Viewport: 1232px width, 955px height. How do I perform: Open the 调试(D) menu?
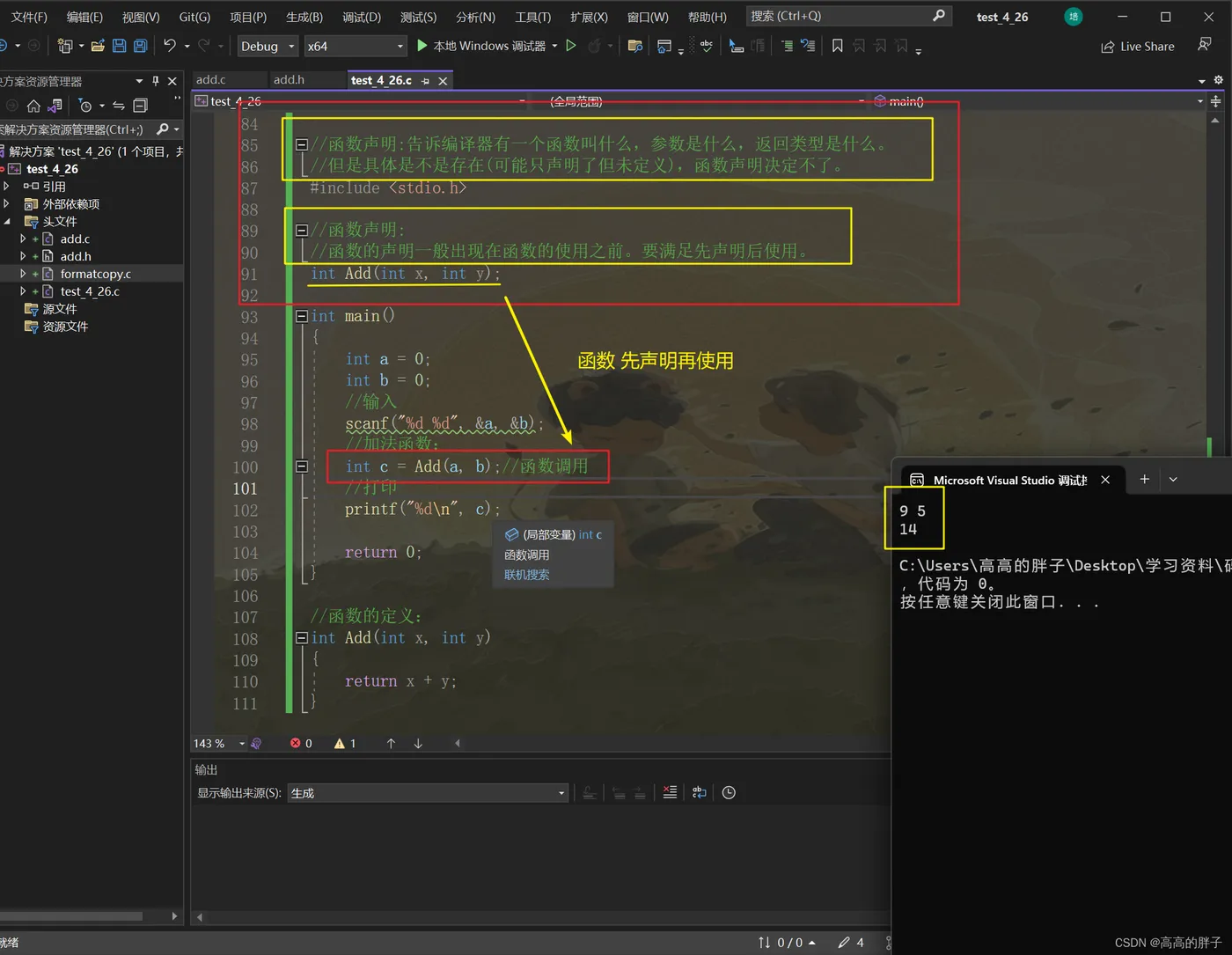362,17
